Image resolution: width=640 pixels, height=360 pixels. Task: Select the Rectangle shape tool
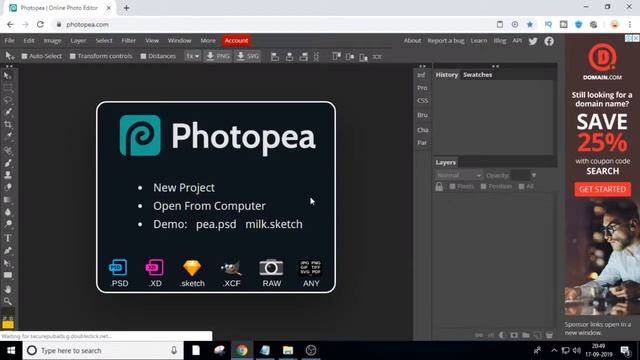coord(7,275)
